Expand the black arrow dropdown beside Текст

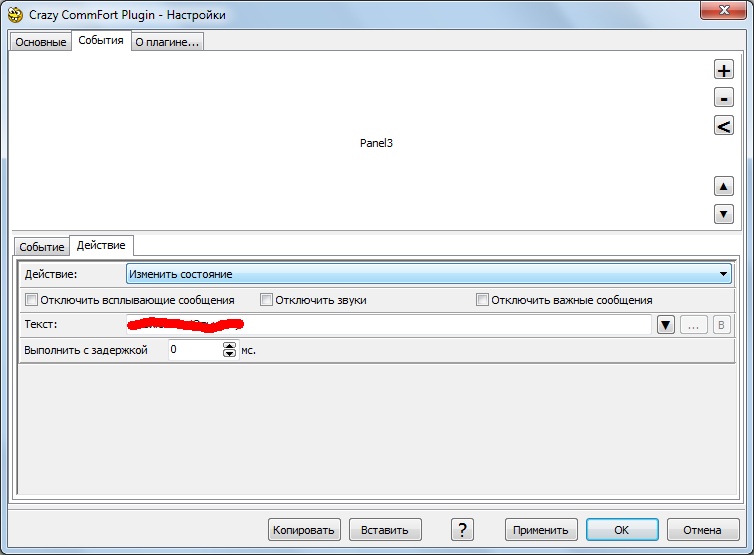pos(666,325)
